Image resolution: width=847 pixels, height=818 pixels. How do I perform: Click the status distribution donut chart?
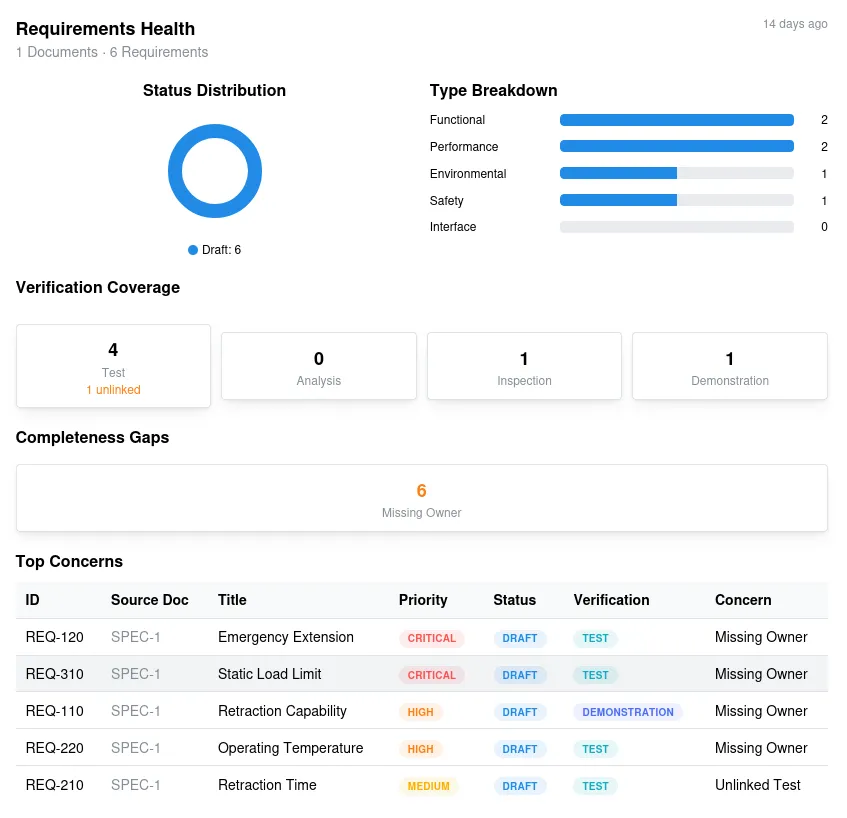[215, 171]
